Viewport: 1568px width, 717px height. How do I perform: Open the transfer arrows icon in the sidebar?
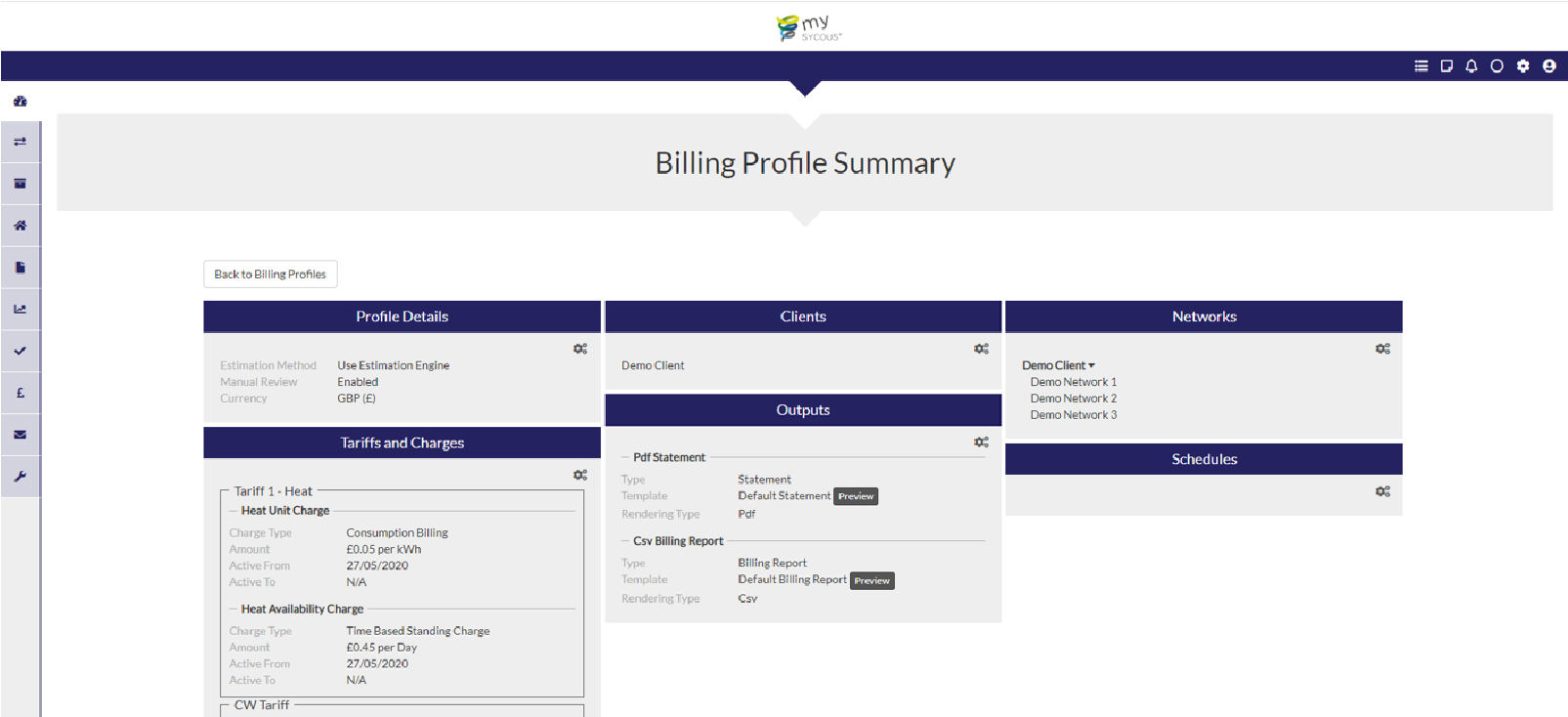click(x=20, y=142)
